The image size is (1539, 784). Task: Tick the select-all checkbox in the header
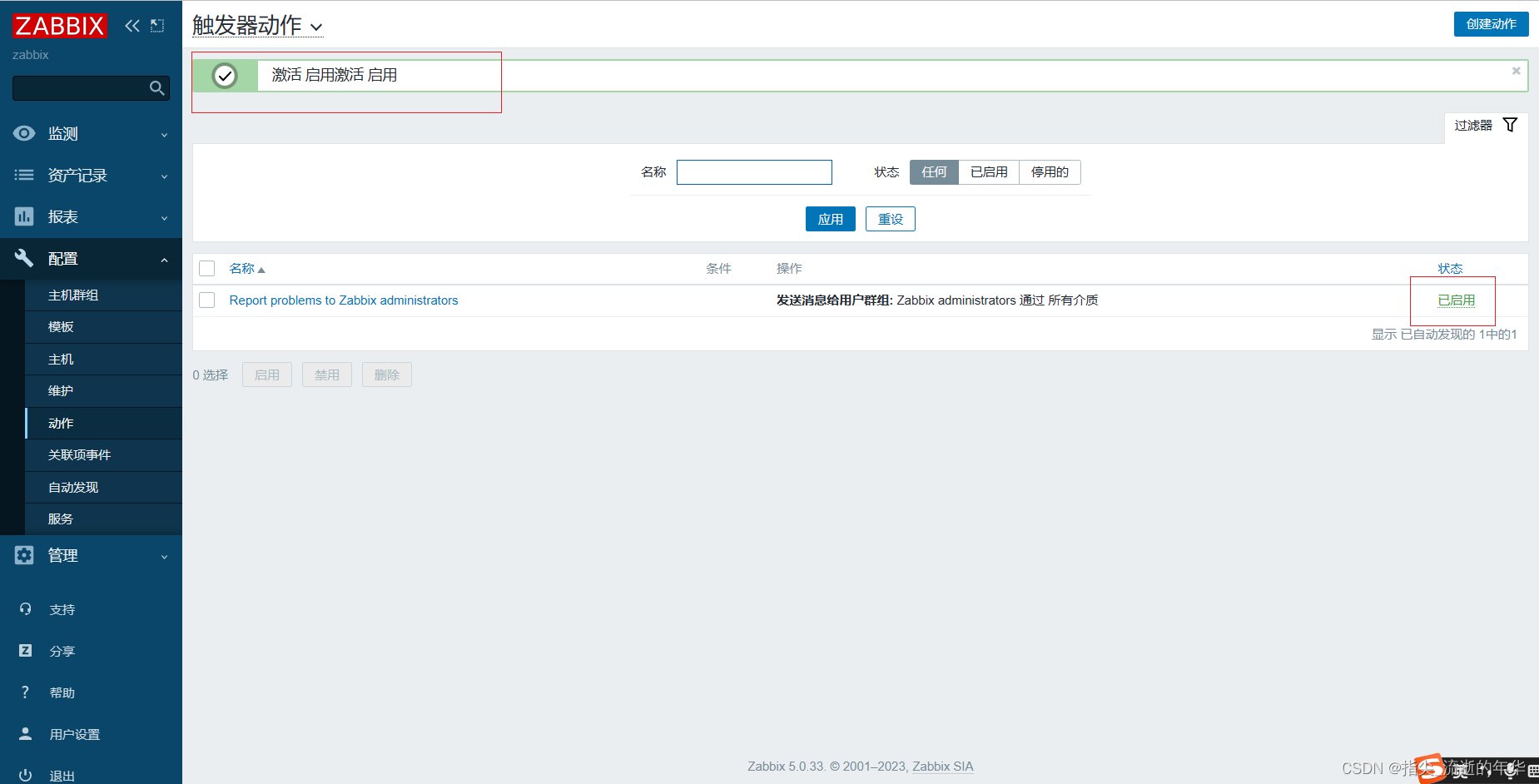coord(207,268)
